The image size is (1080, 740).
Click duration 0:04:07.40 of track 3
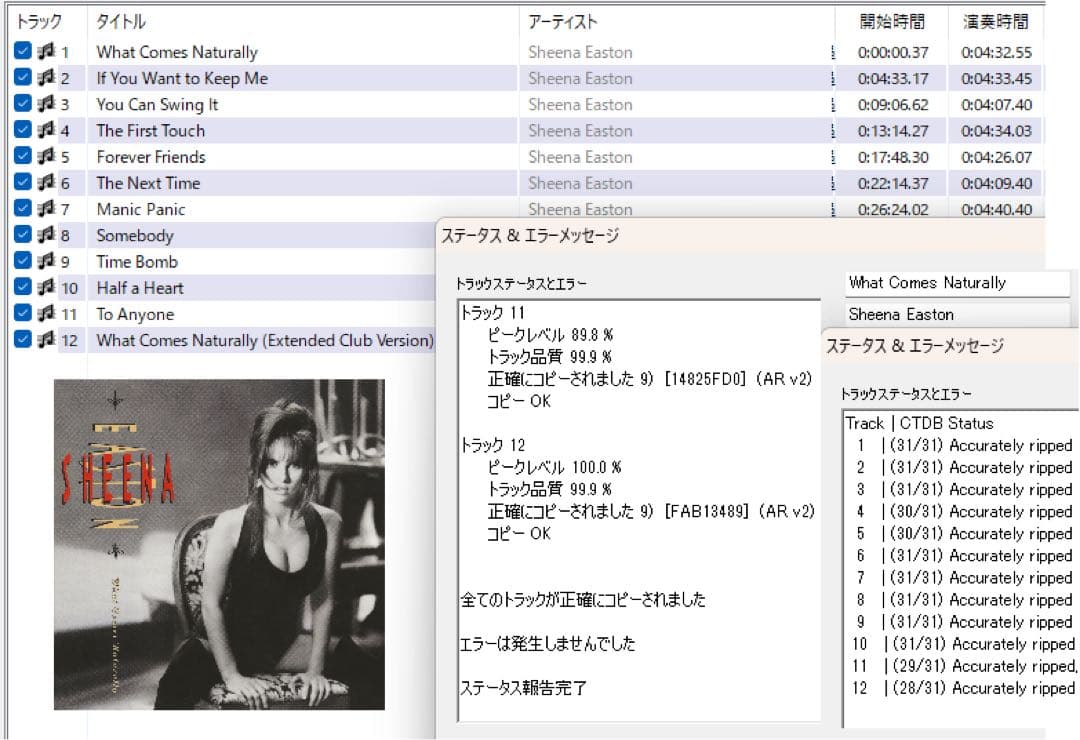click(x=996, y=105)
